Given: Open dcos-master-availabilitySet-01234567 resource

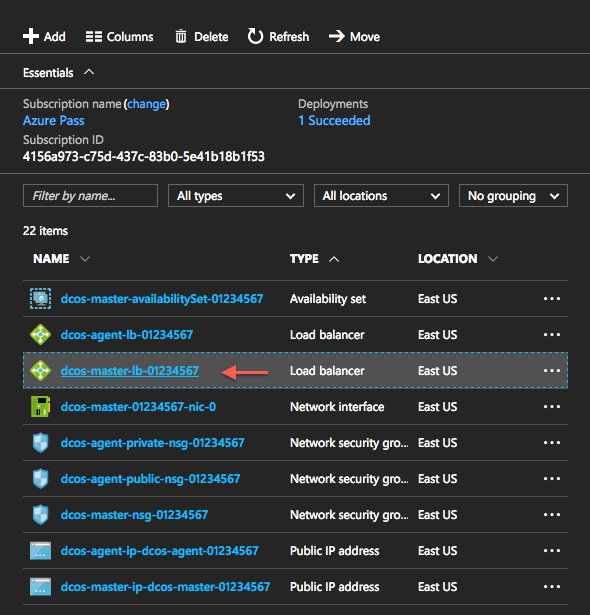Looking at the screenshot, I should coord(162,299).
